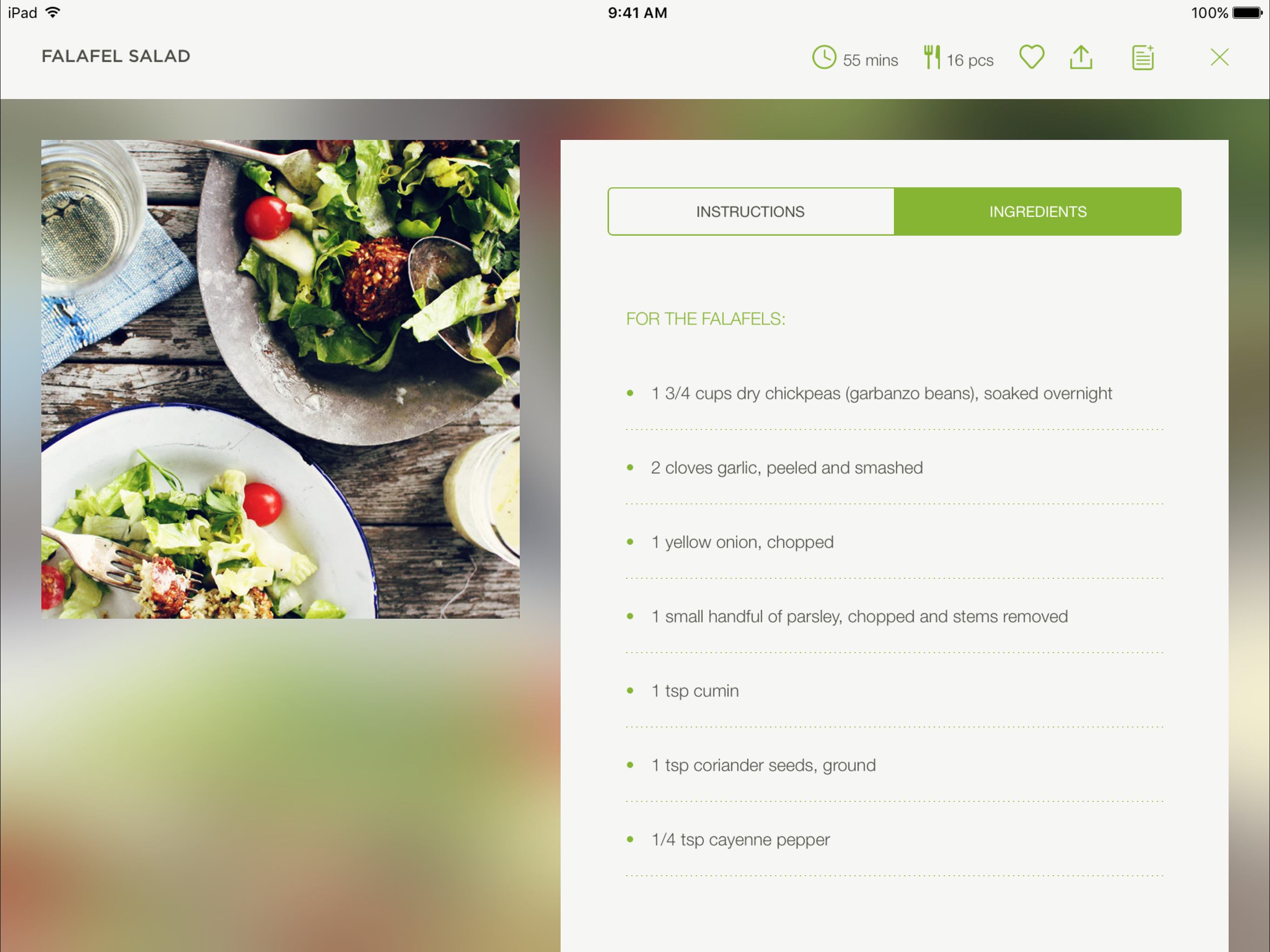Click the fork and knife servings icon
The height and width of the screenshot is (952, 1270).
932,58
